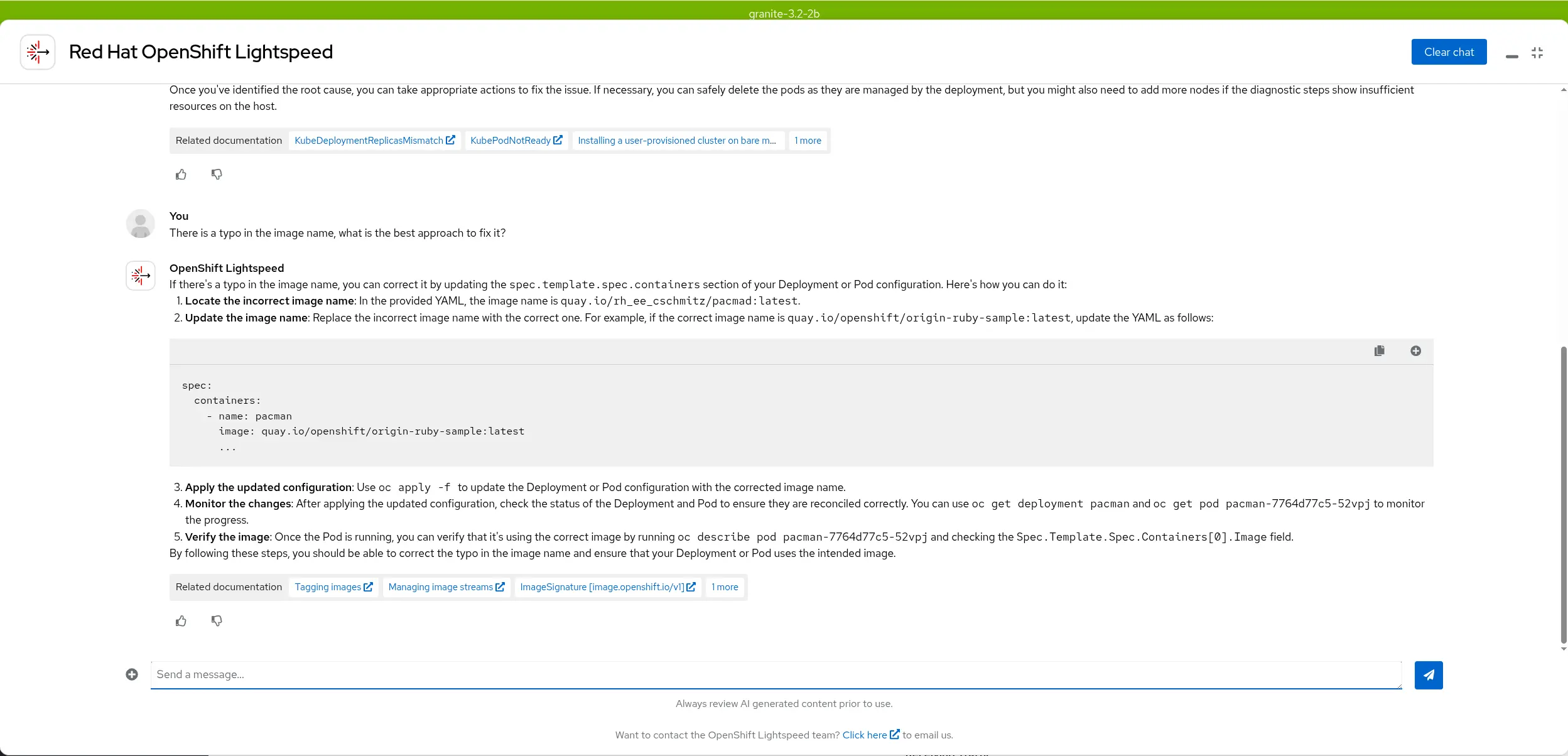
Task: Click scrollbar down arrow in chat
Action: coord(1563,649)
